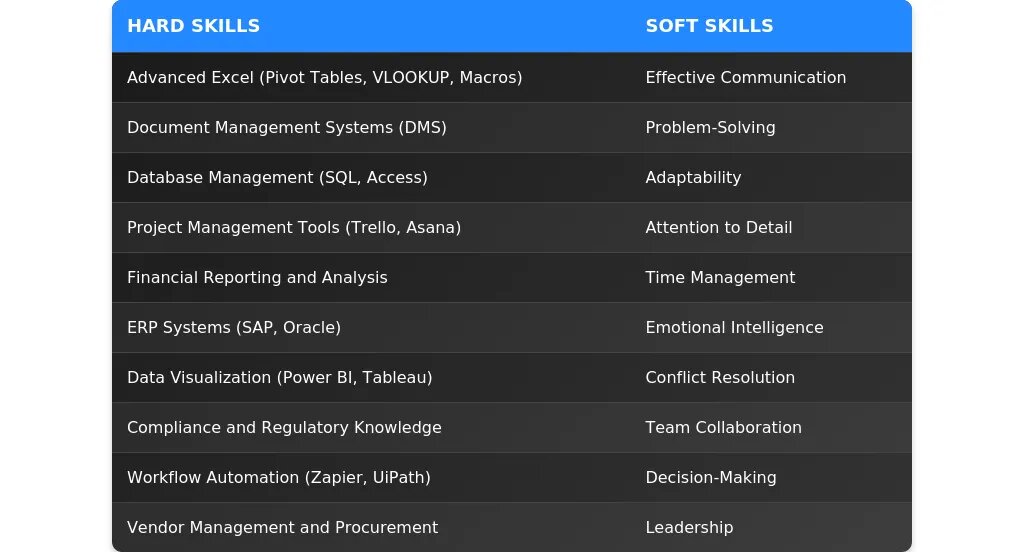Select Workflow Automation (Zapier, UiPath) cell
The width and height of the screenshot is (1024, 552).
point(278,477)
